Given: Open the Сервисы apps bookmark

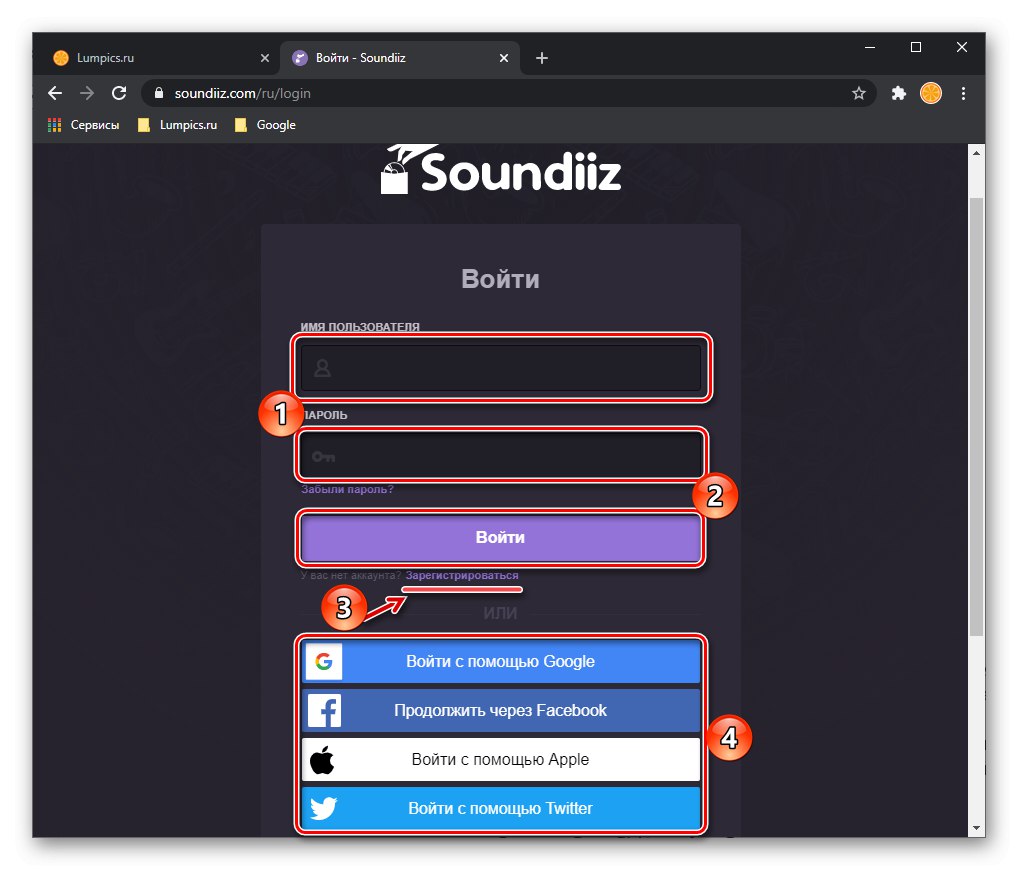Looking at the screenshot, I should tap(84, 125).
